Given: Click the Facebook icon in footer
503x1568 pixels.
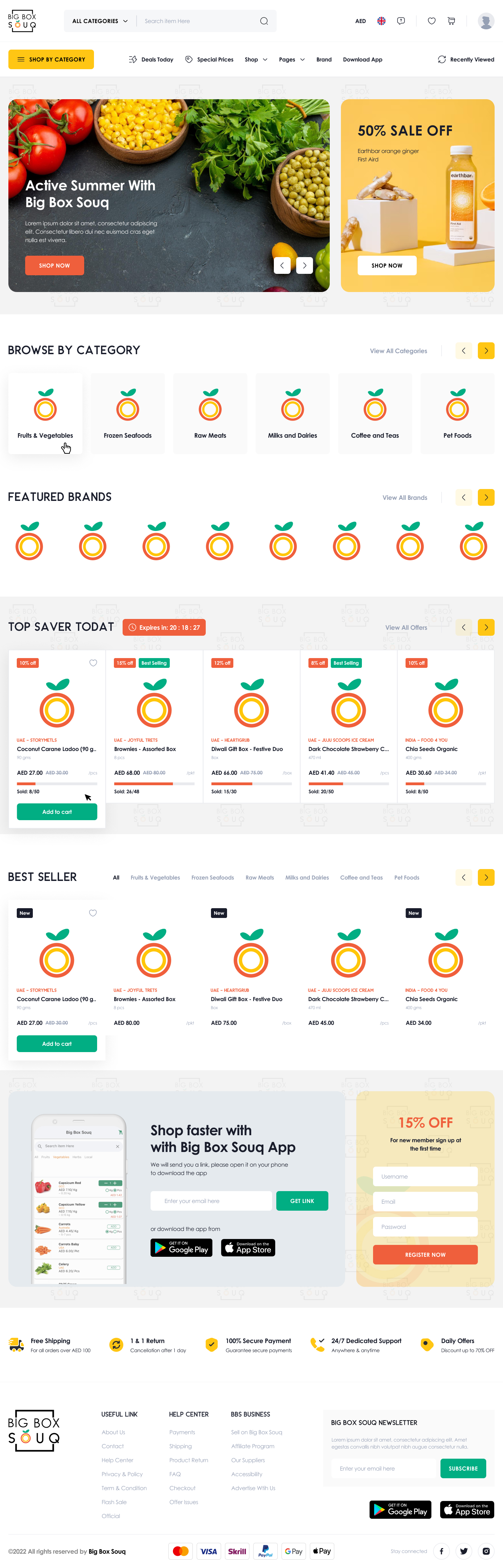Looking at the screenshot, I should point(442,1550).
